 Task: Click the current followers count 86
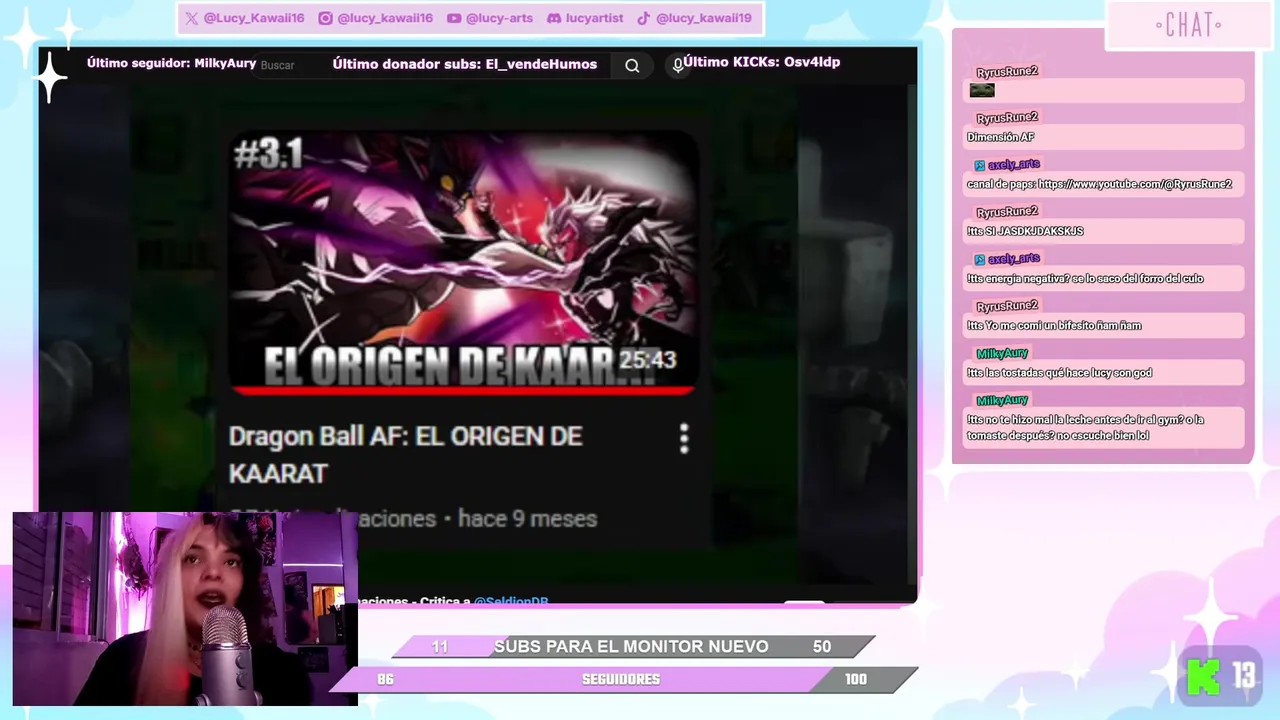[385, 679]
